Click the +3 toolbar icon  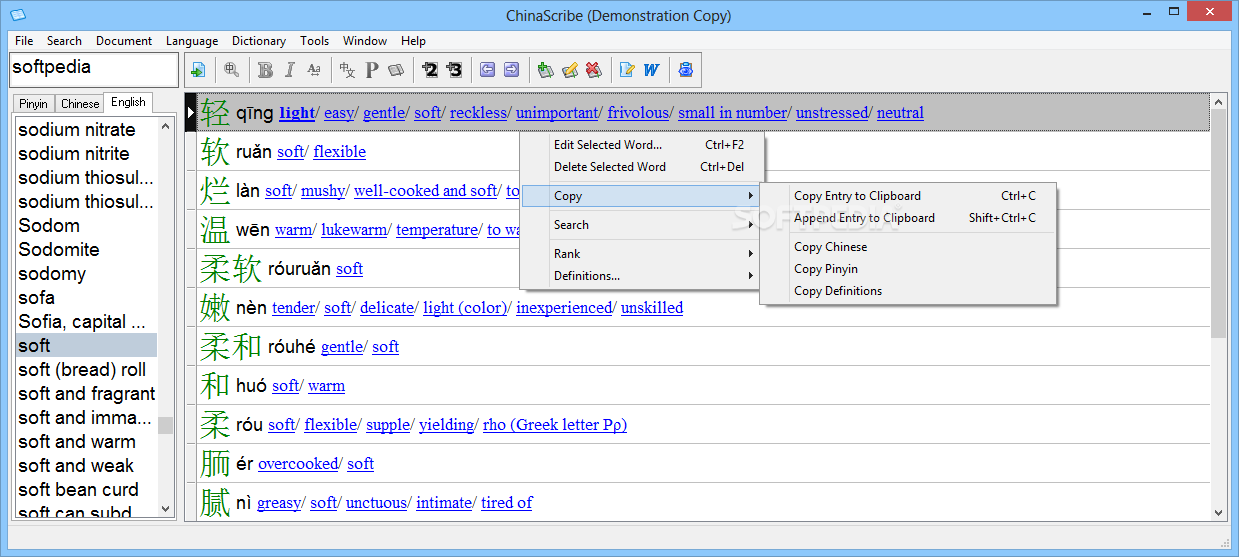click(454, 70)
